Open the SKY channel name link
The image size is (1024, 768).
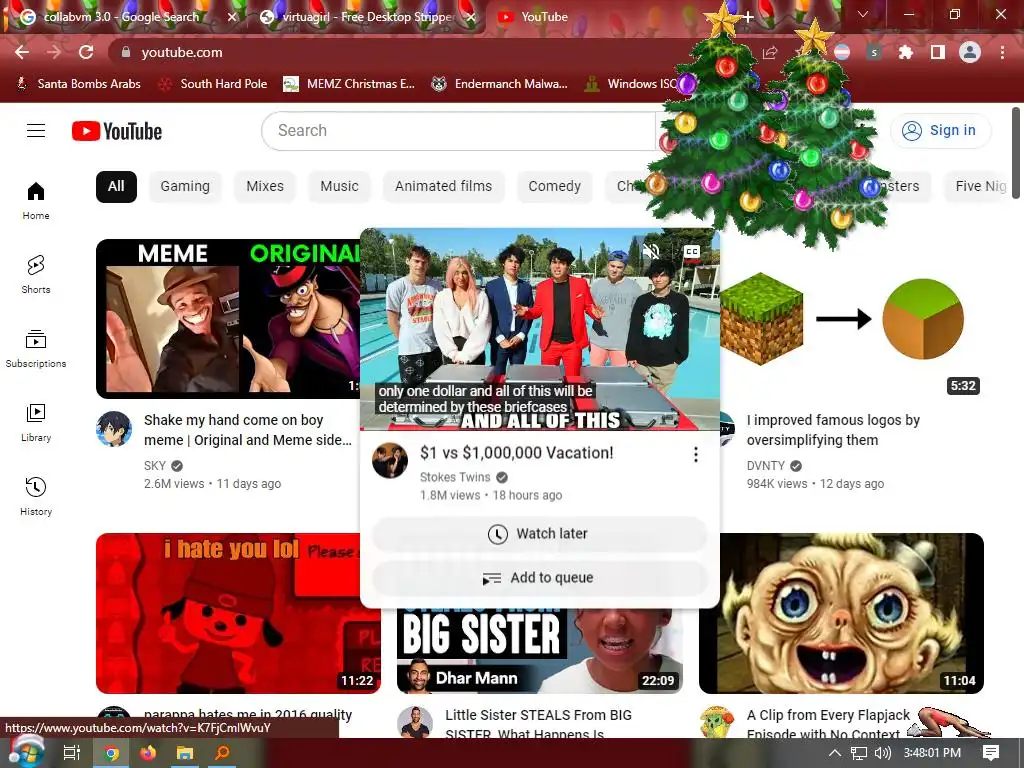click(155, 466)
